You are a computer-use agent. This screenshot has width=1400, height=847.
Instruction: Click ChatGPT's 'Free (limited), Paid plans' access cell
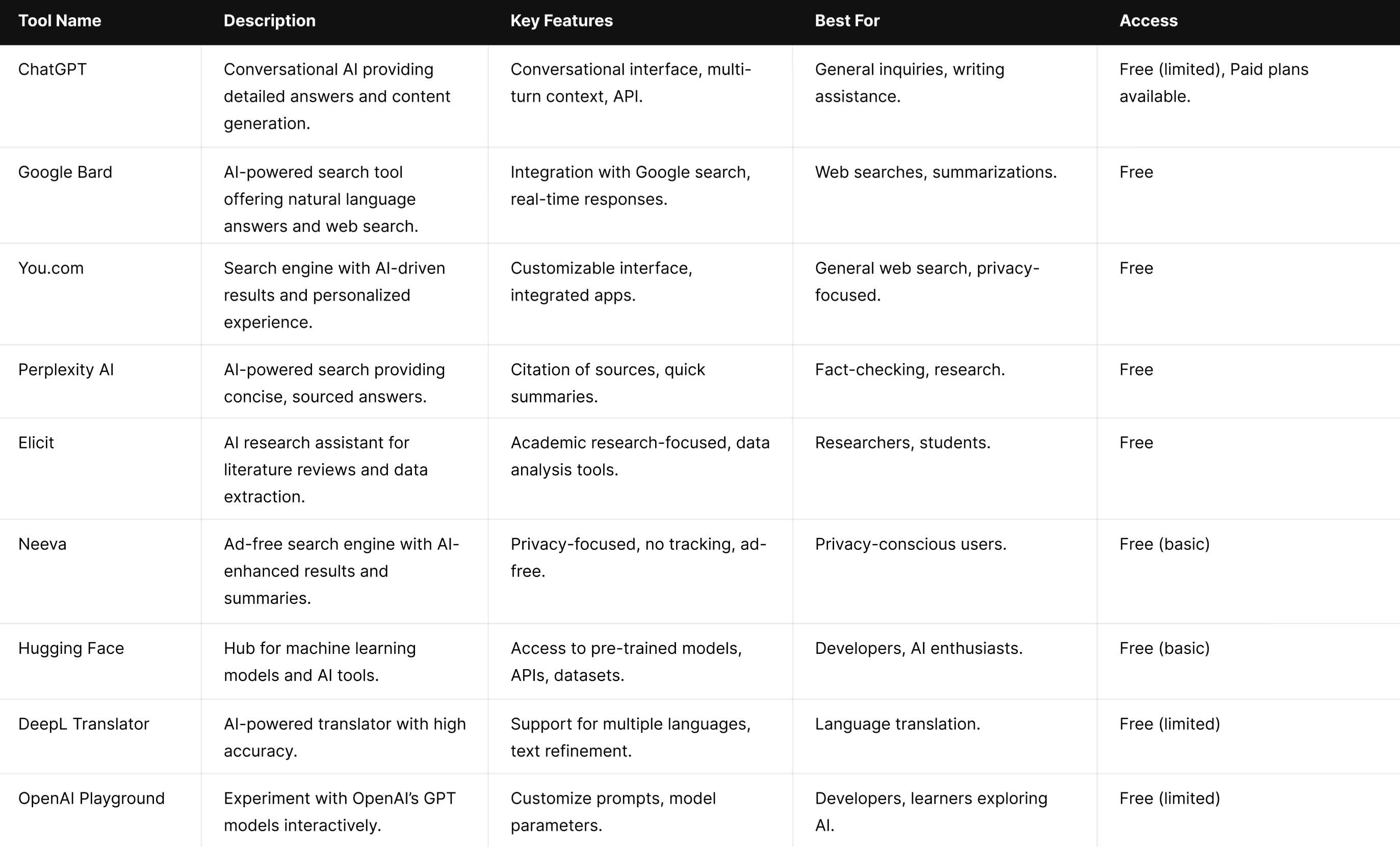[x=1213, y=83]
